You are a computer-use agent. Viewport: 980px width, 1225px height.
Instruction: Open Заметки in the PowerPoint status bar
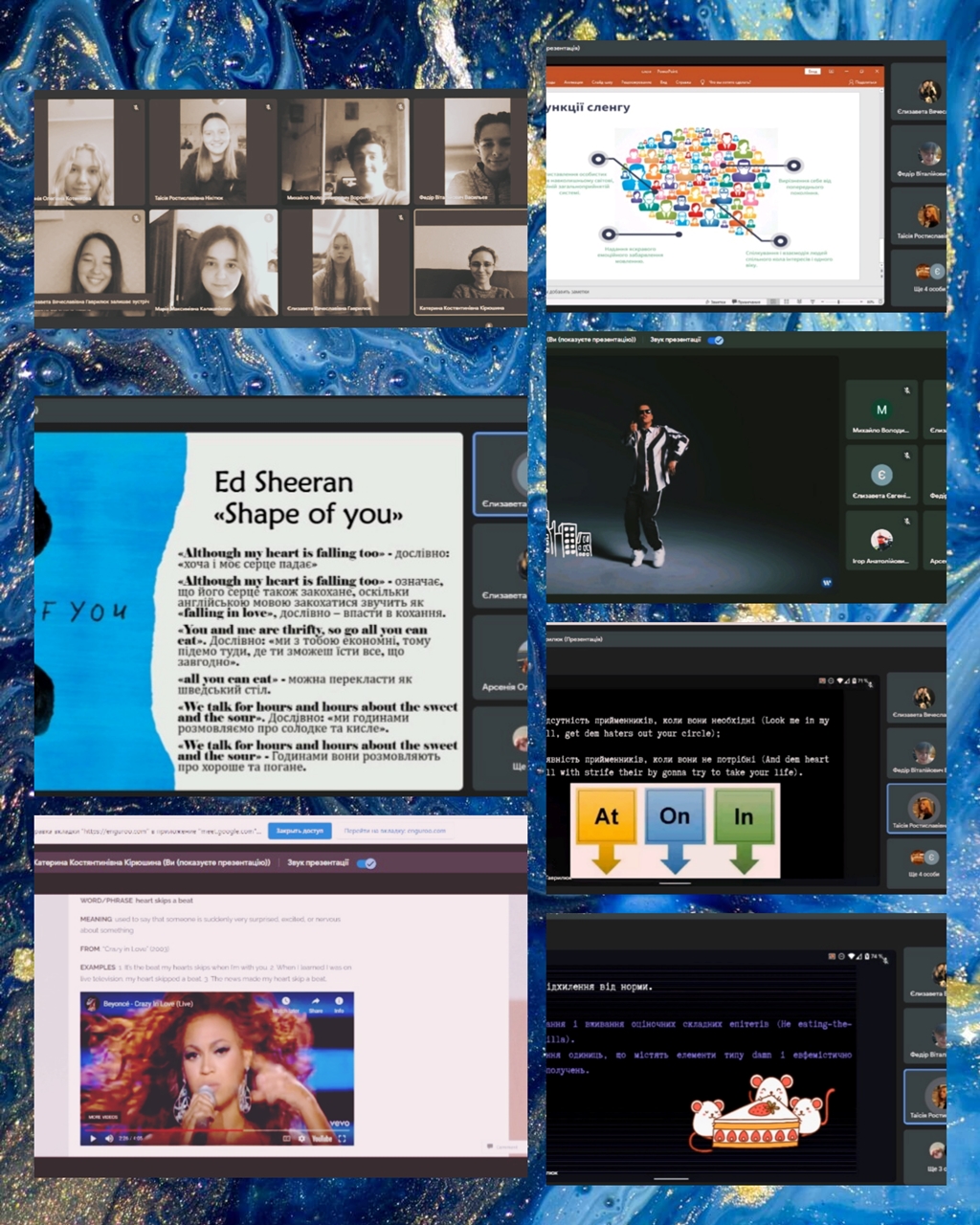(x=716, y=301)
